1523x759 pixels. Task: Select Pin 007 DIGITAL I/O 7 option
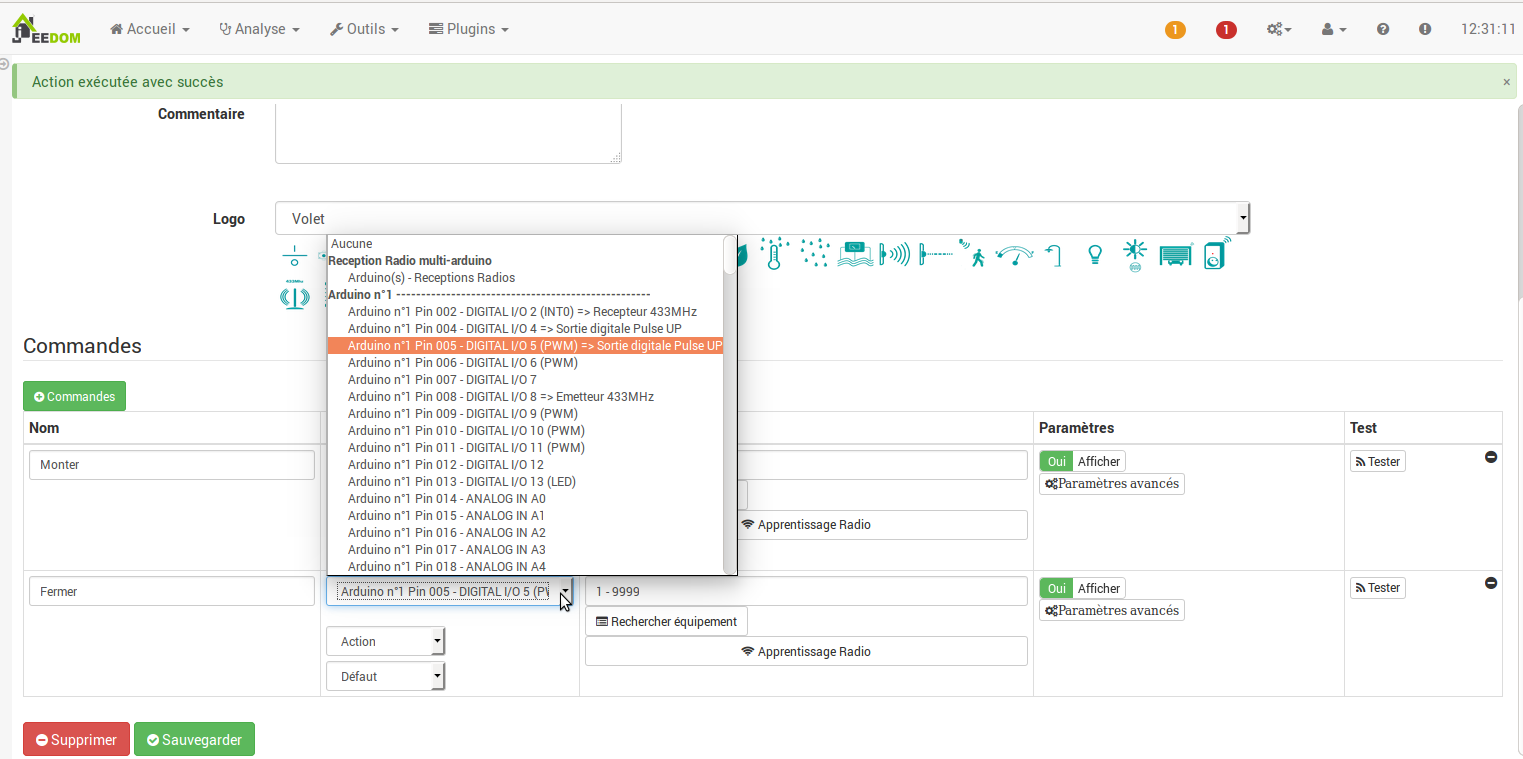click(x=525, y=379)
